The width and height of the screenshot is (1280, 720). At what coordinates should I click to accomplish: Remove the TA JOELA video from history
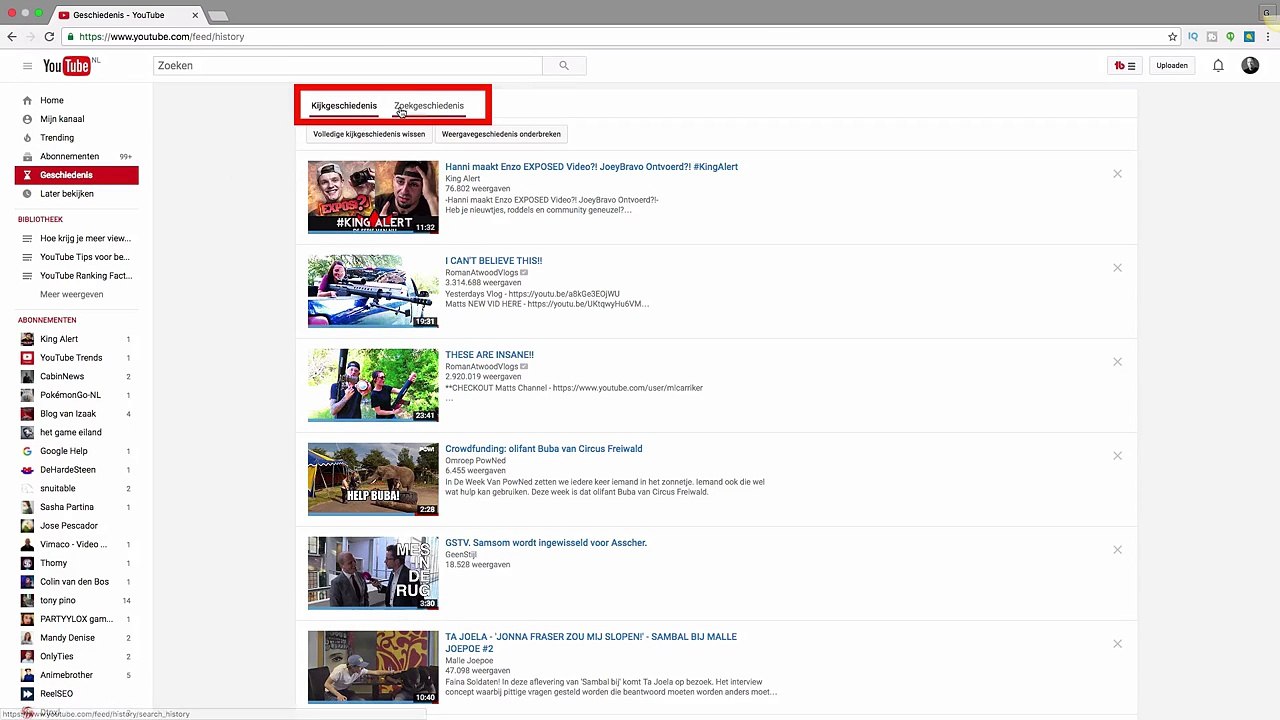pos(1117,644)
